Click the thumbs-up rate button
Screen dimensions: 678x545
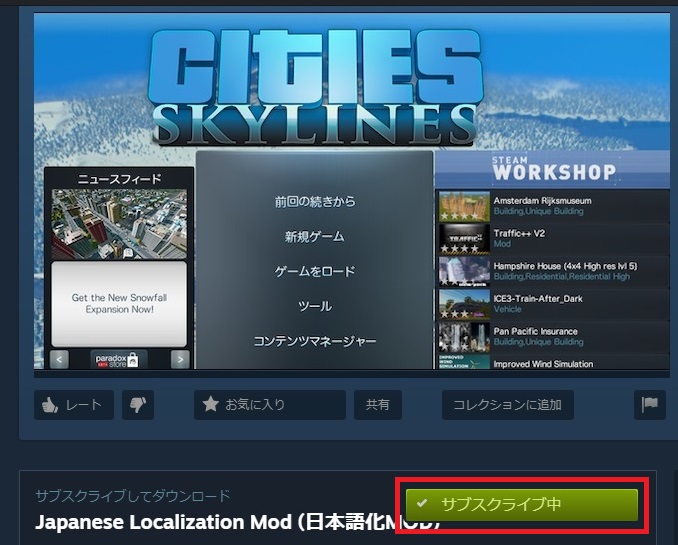(x=74, y=405)
